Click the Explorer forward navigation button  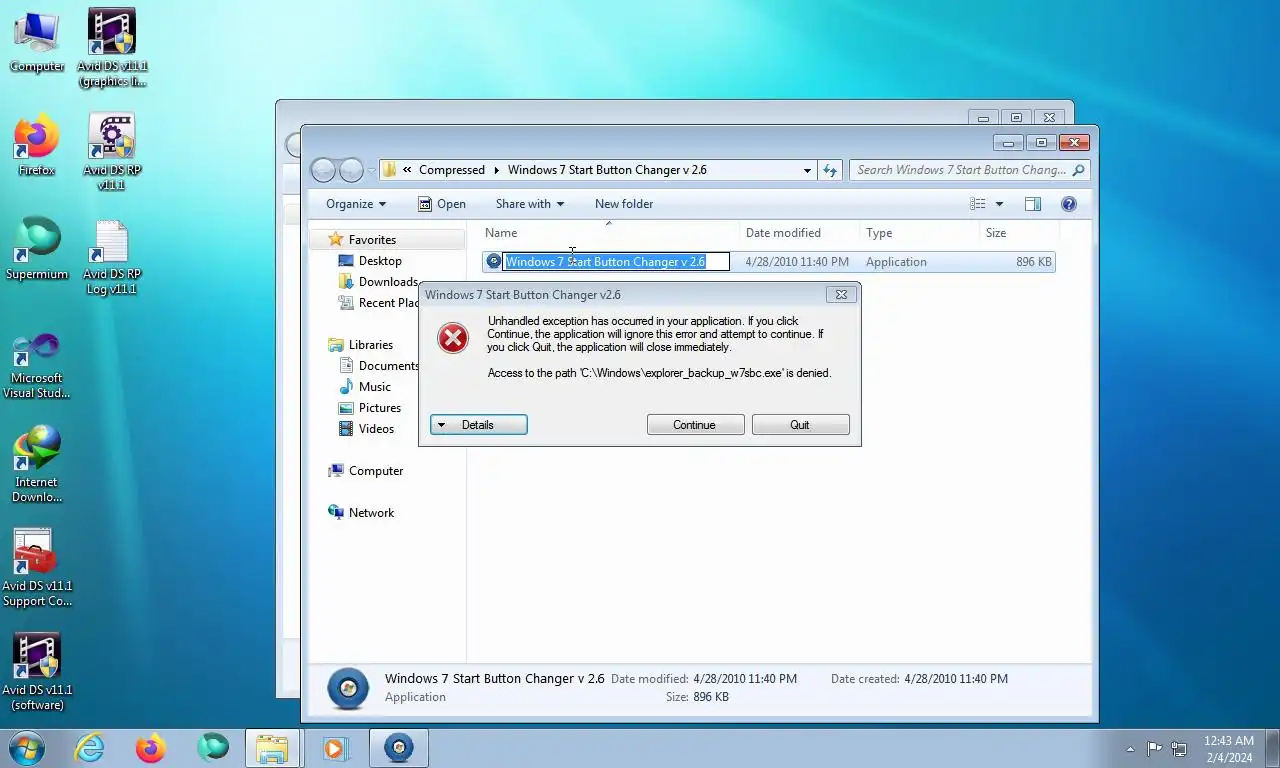click(351, 170)
